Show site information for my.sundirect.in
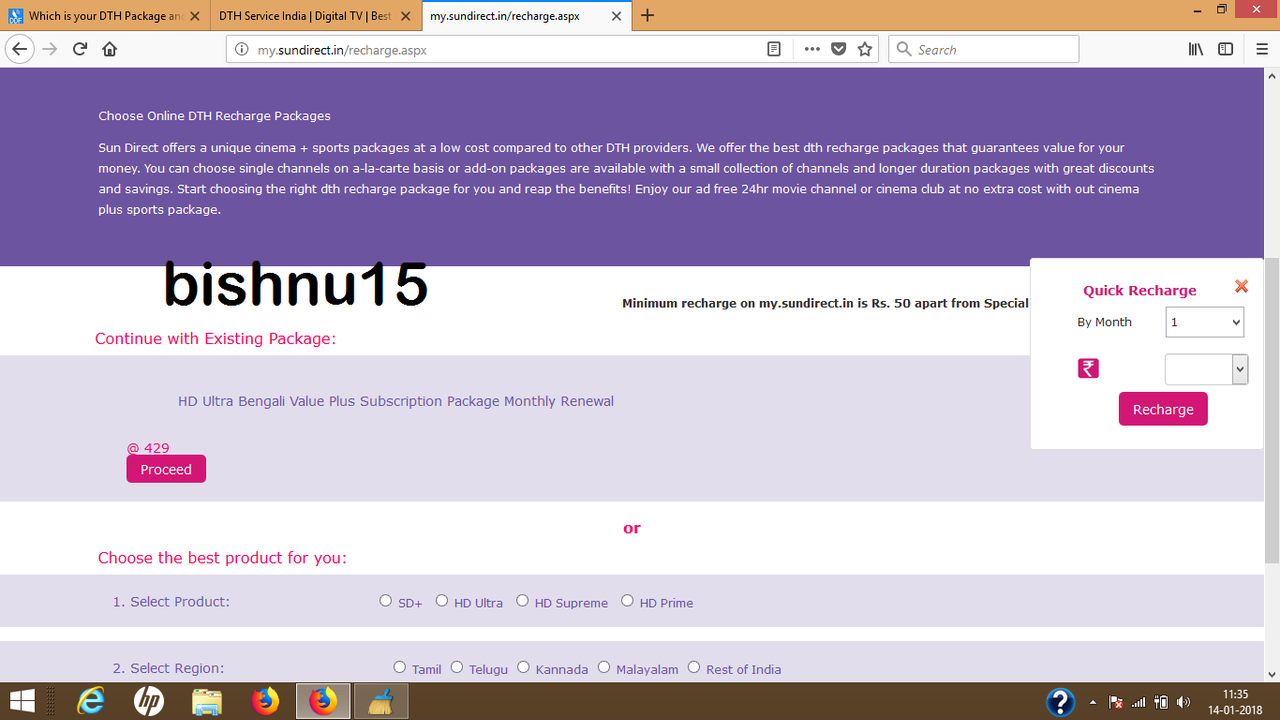The height and width of the screenshot is (720, 1280). [x=241, y=49]
